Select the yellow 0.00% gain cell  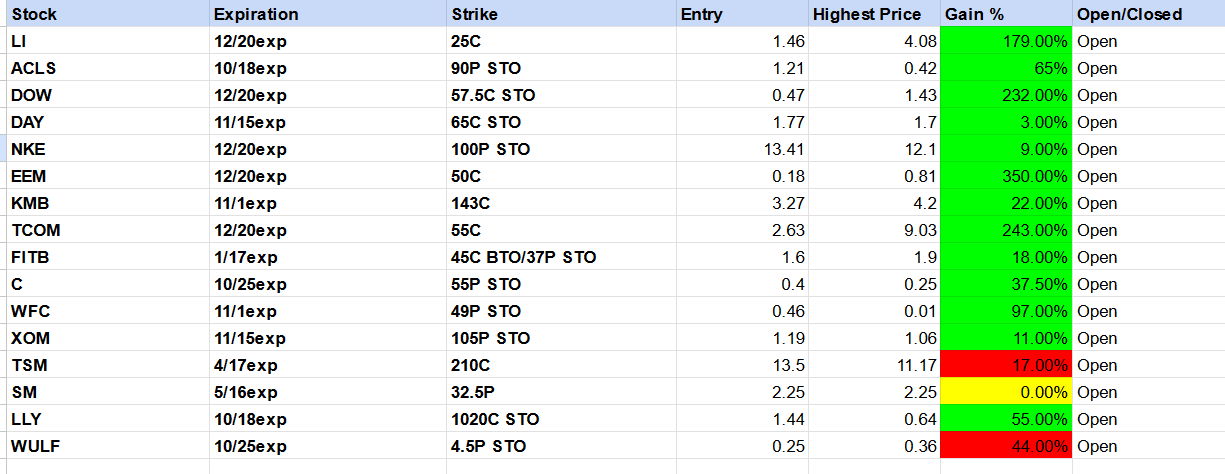[x=1006, y=392]
